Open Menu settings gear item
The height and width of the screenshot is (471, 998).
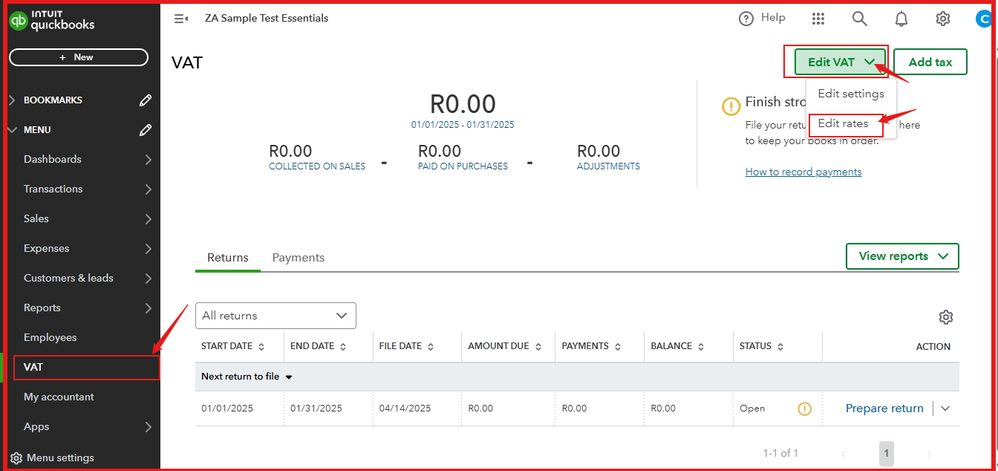[52, 458]
